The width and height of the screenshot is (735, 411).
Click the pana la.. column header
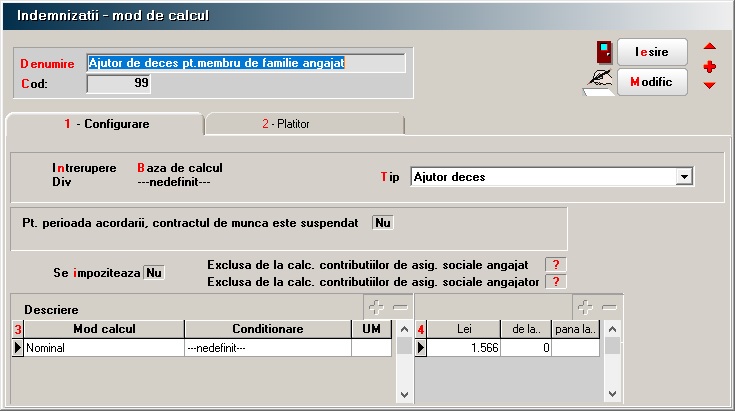pos(576,329)
